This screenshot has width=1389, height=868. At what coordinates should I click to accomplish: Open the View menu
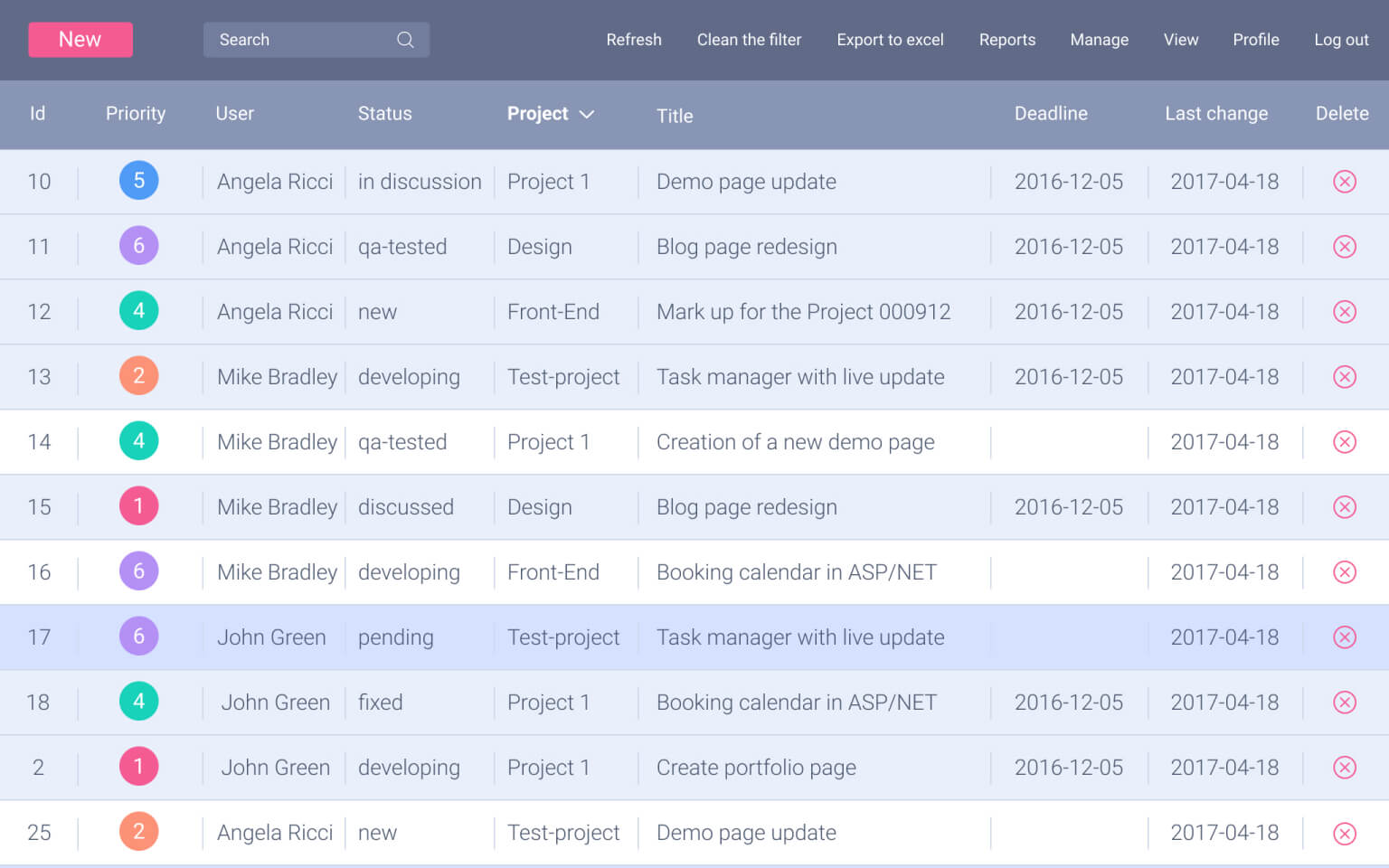pyautogui.click(x=1180, y=40)
